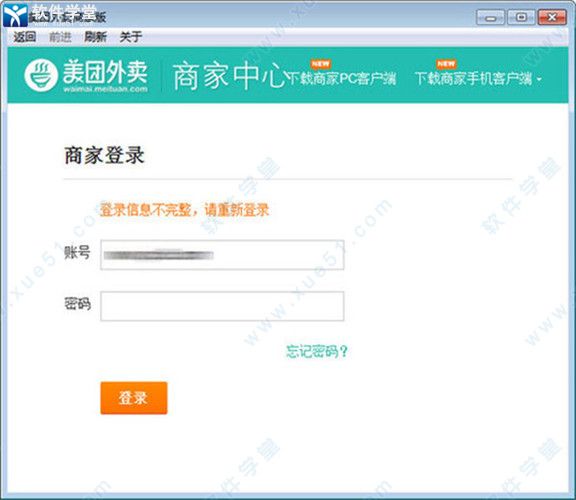Click the 登录信息不完整，请重新登录 error message
576x500 pixels.
coord(184,210)
